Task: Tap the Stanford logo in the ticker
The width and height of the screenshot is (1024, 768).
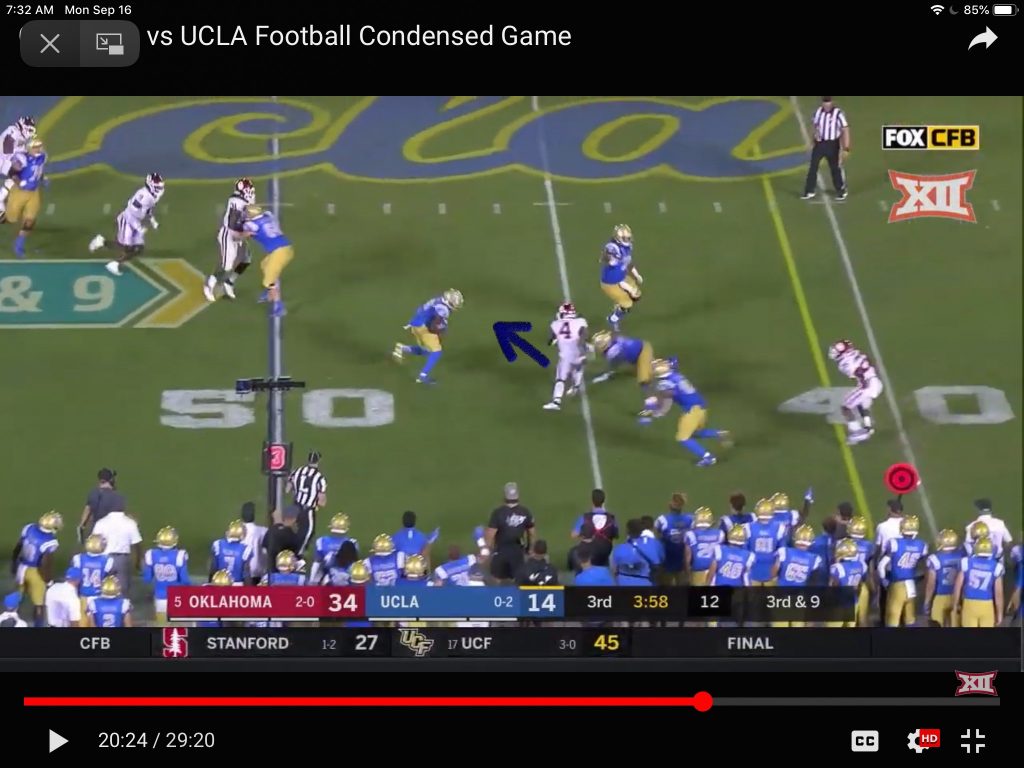Action: coord(175,643)
